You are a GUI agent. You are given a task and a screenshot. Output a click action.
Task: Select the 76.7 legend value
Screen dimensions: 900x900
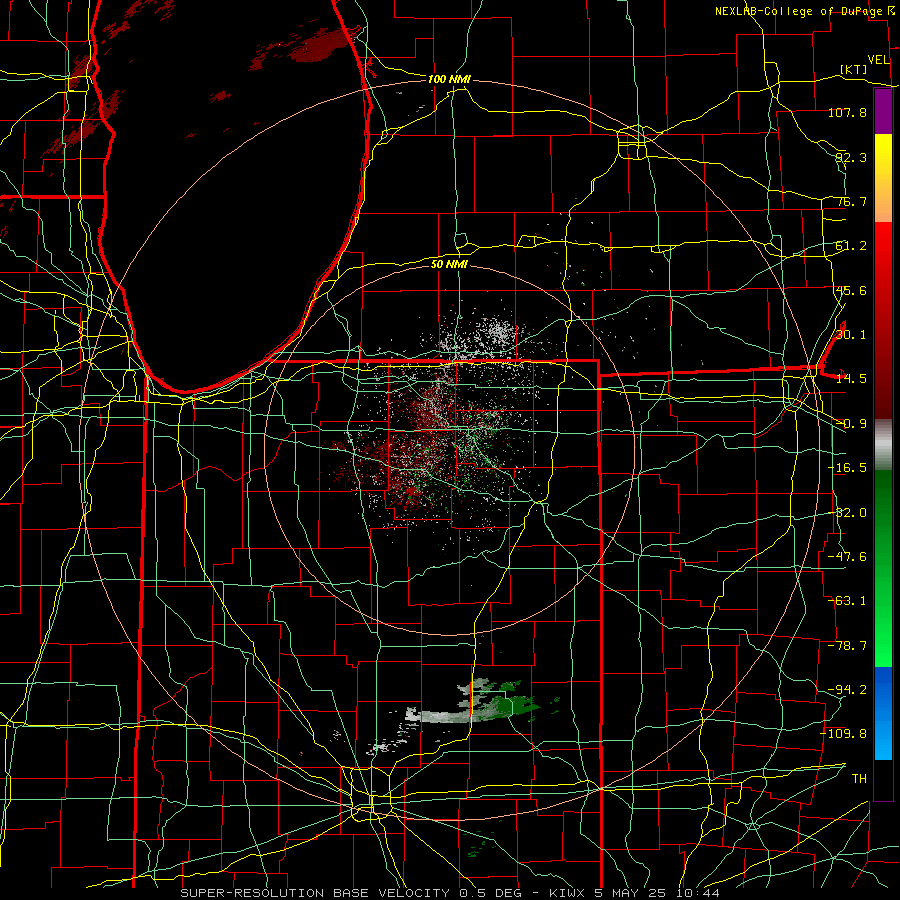click(x=851, y=201)
